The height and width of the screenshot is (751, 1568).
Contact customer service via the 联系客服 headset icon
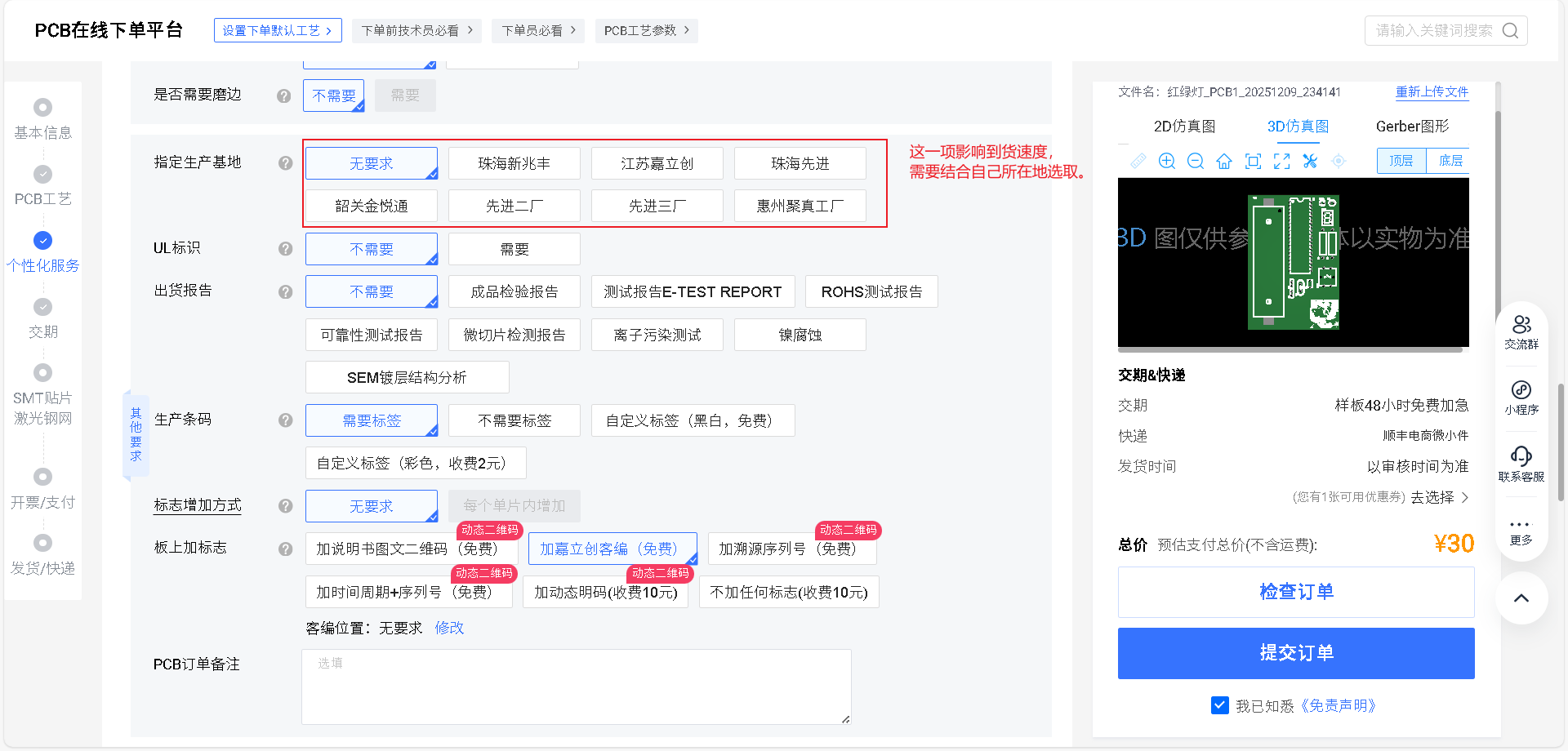(x=1521, y=464)
